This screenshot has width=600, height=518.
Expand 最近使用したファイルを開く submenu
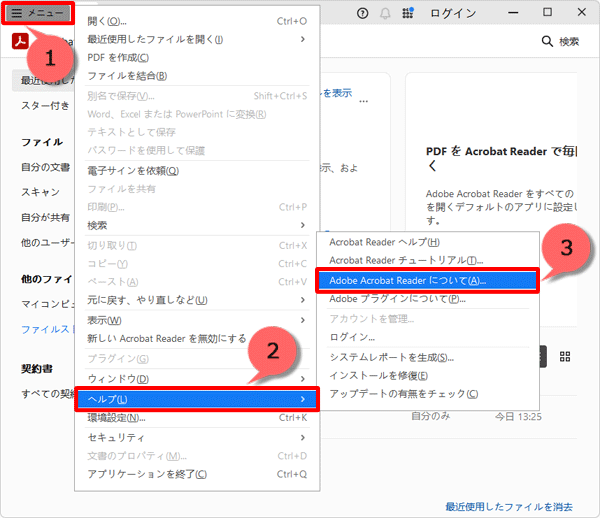[197, 39]
